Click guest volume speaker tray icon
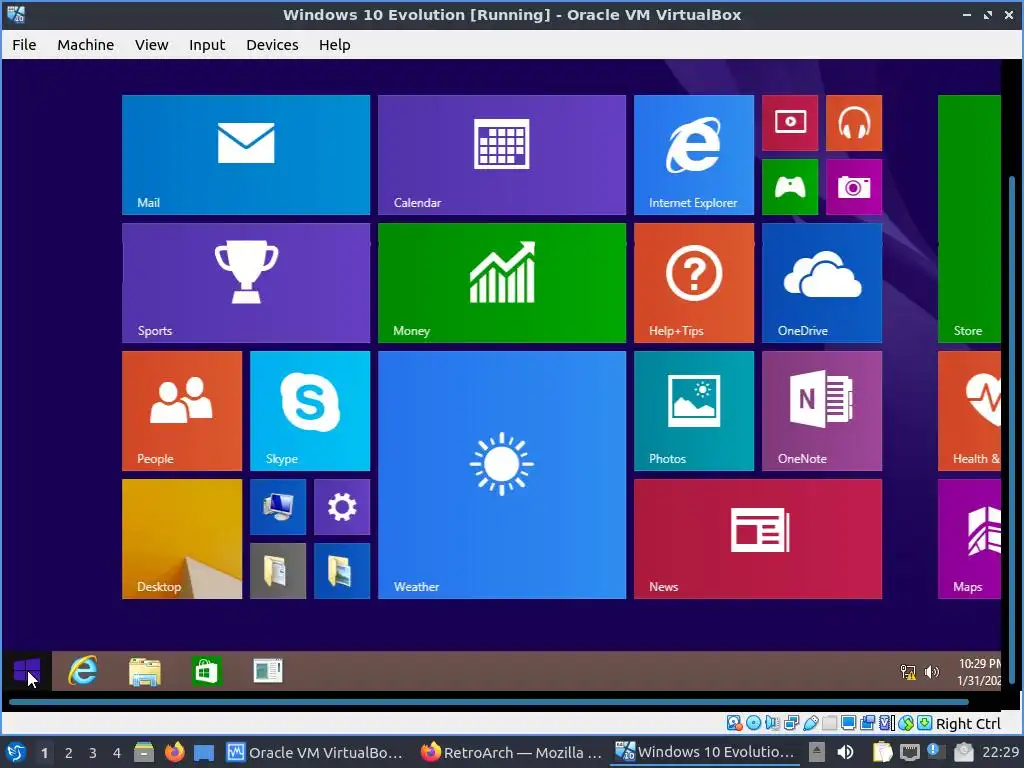This screenshot has width=1024, height=768. click(x=932, y=672)
